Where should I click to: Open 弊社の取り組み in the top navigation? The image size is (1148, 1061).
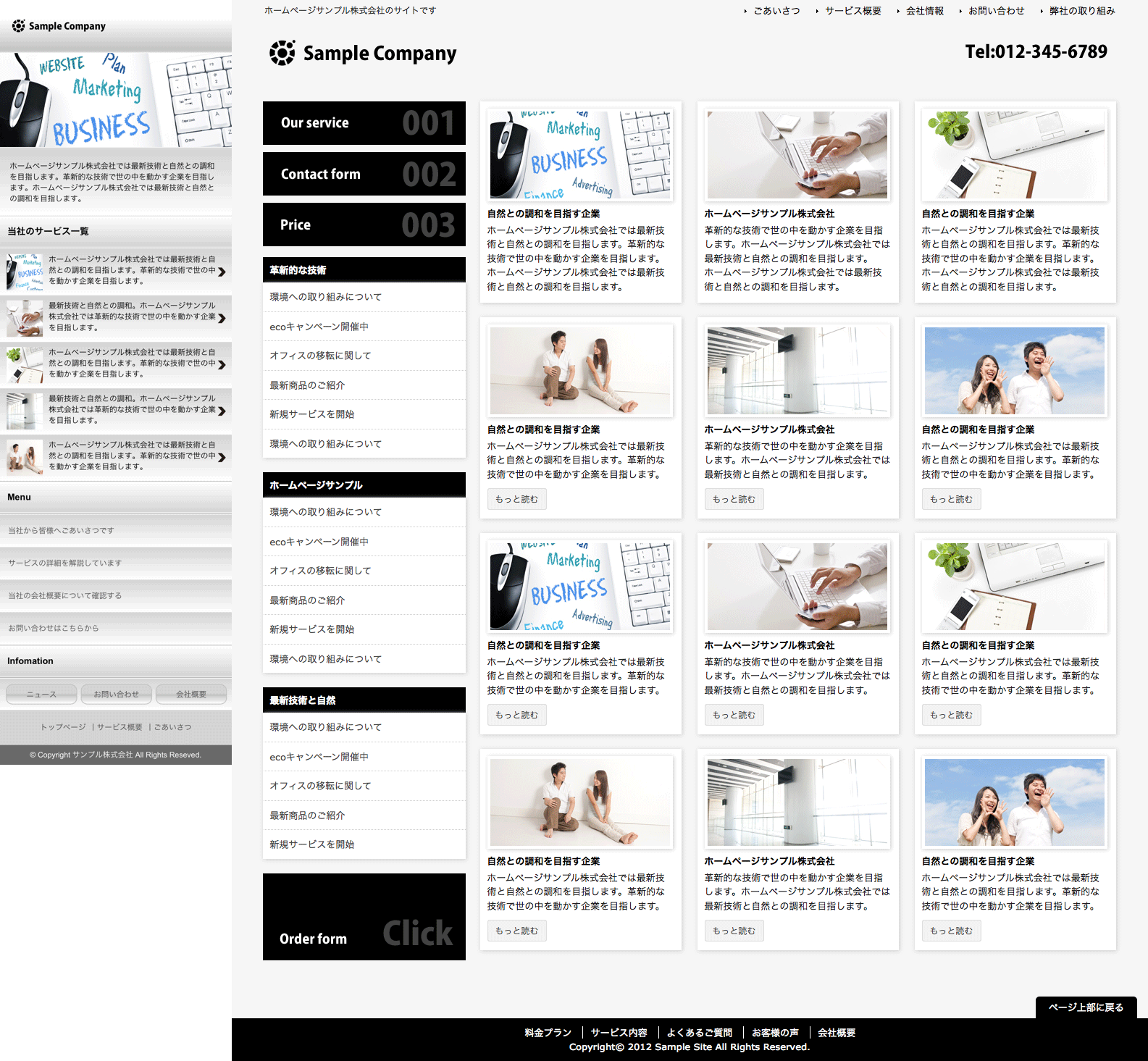pos(1081,11)
